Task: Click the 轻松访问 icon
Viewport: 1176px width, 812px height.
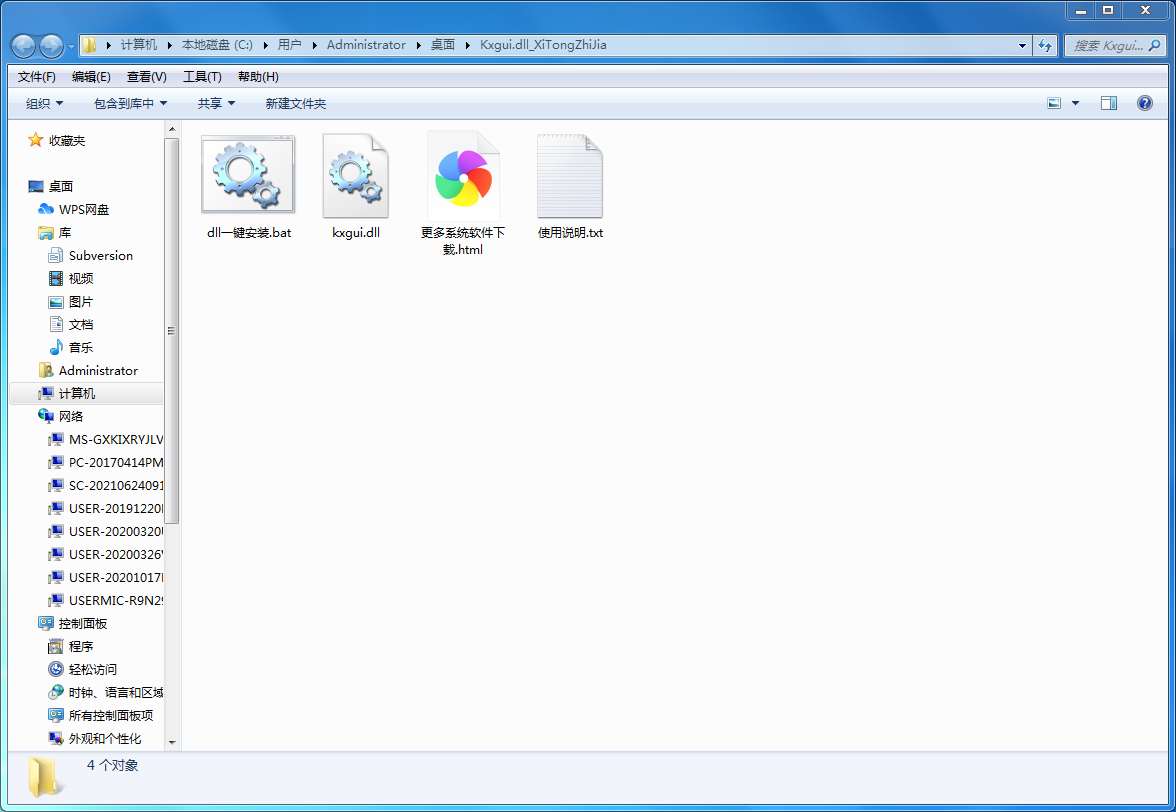Action: point(56,669)
